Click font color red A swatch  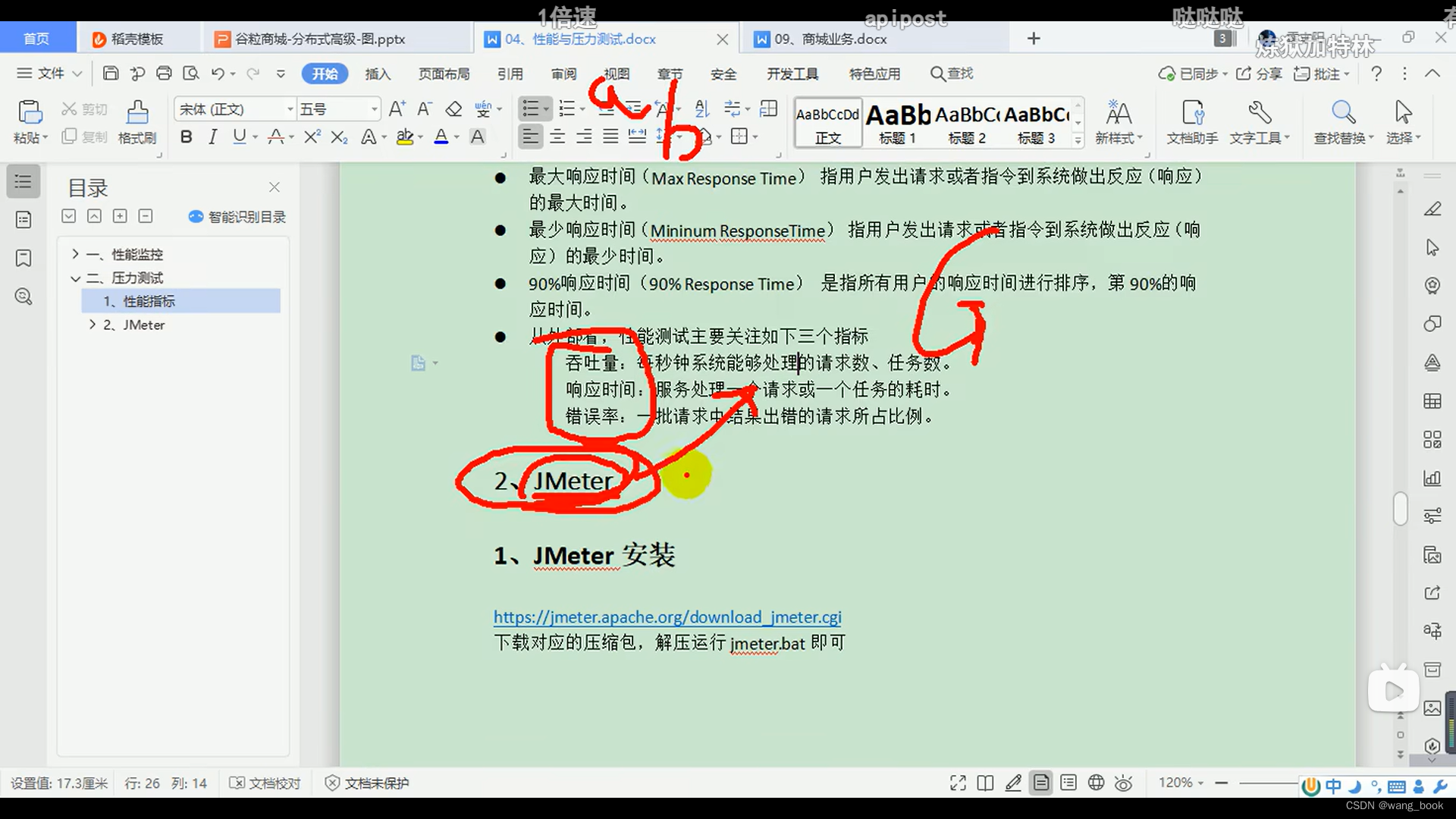tap(441, 136)
